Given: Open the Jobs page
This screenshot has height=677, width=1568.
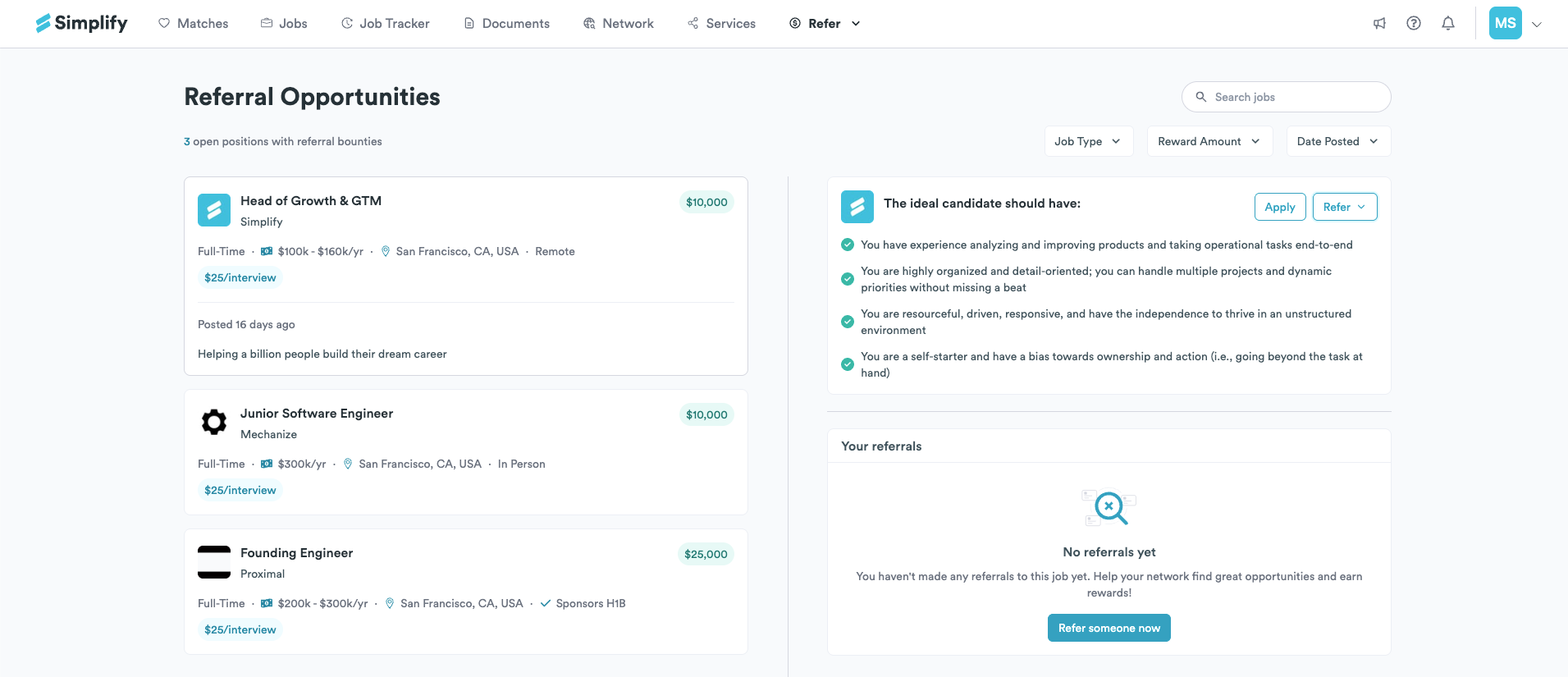Looking at the screenshot, I should 284,23.
